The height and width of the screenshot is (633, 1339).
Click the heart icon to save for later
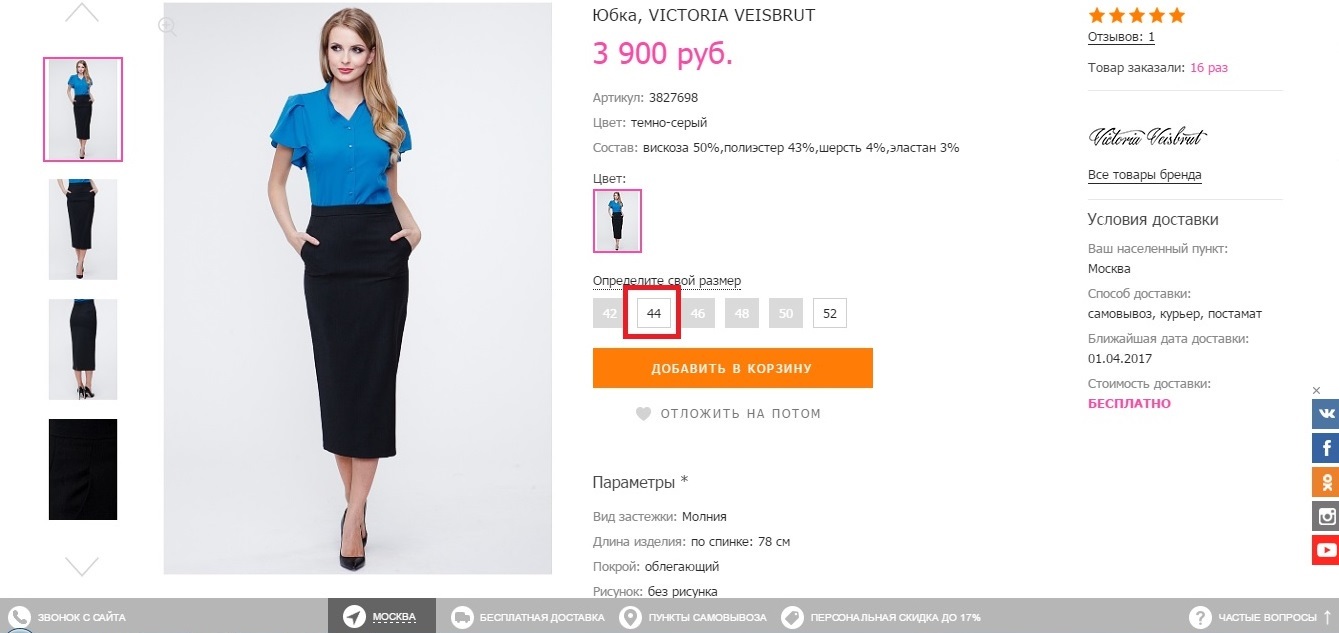coord(643,413)
